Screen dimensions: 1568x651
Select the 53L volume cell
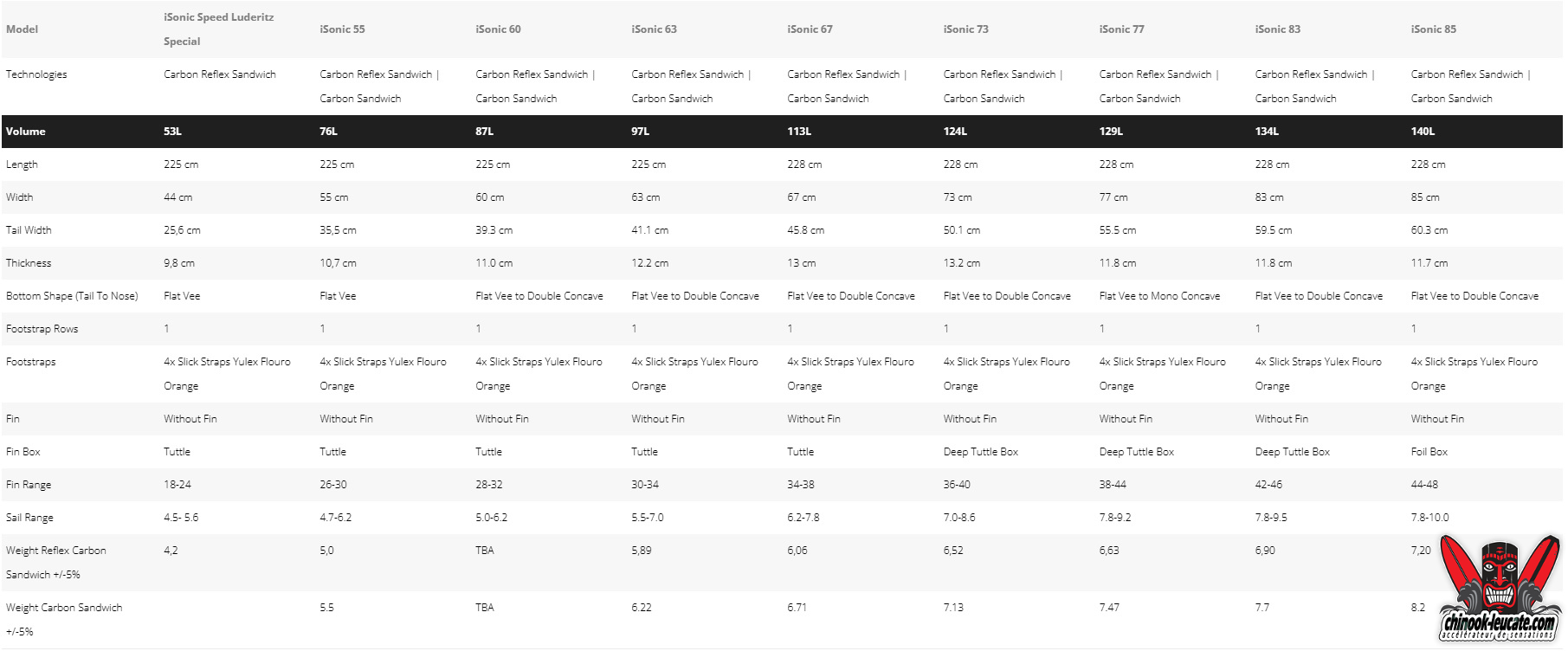click(173, 132)
